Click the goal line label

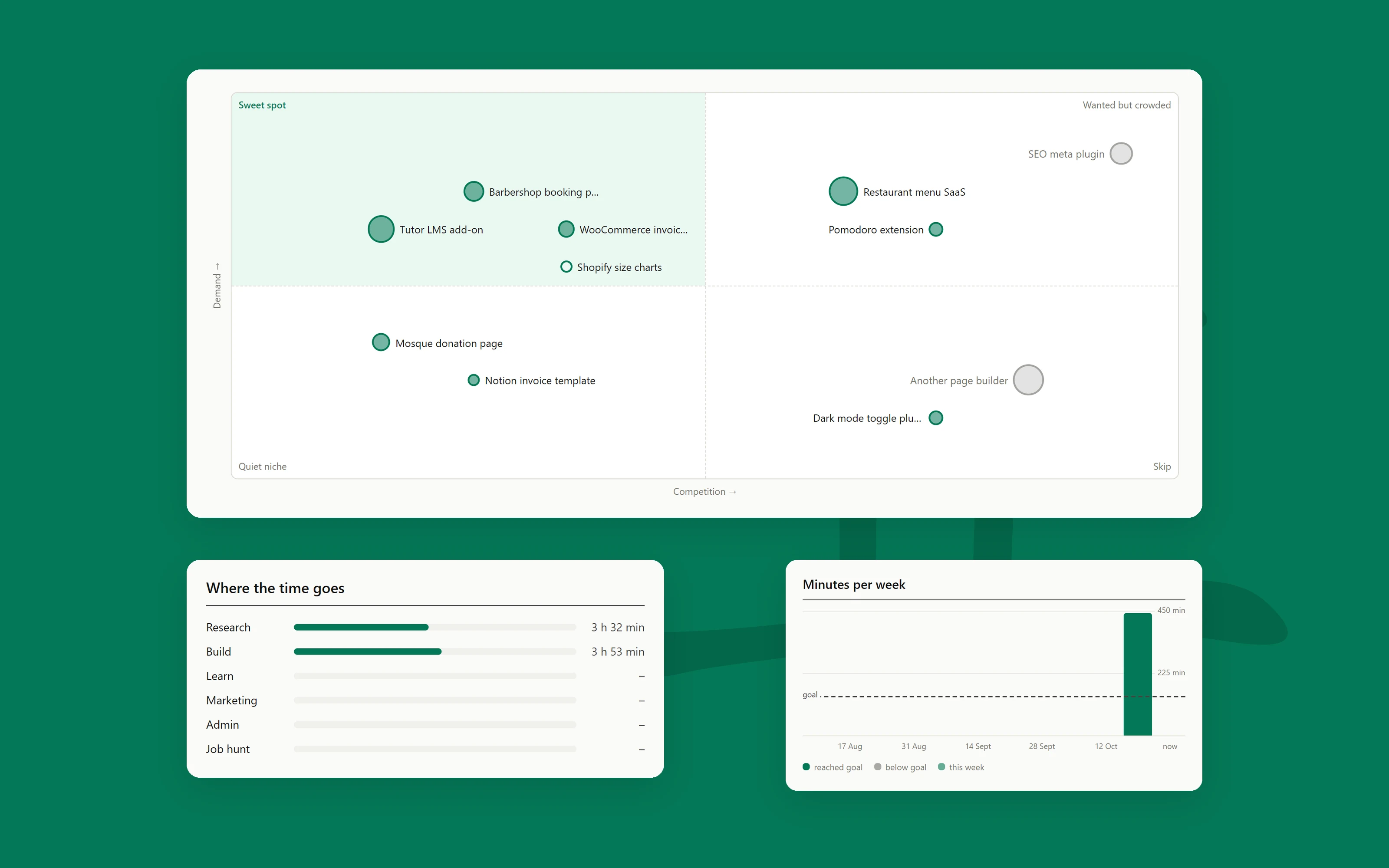(810, 695)
